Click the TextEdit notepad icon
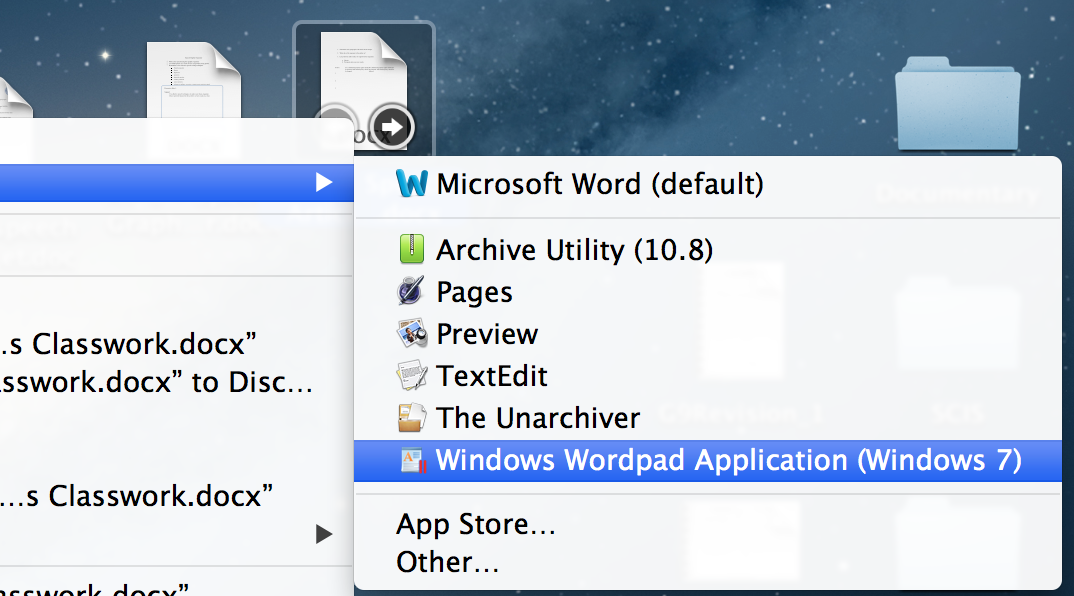The image size is (1074, 596). pyautogui.click(x=412, y=375)
